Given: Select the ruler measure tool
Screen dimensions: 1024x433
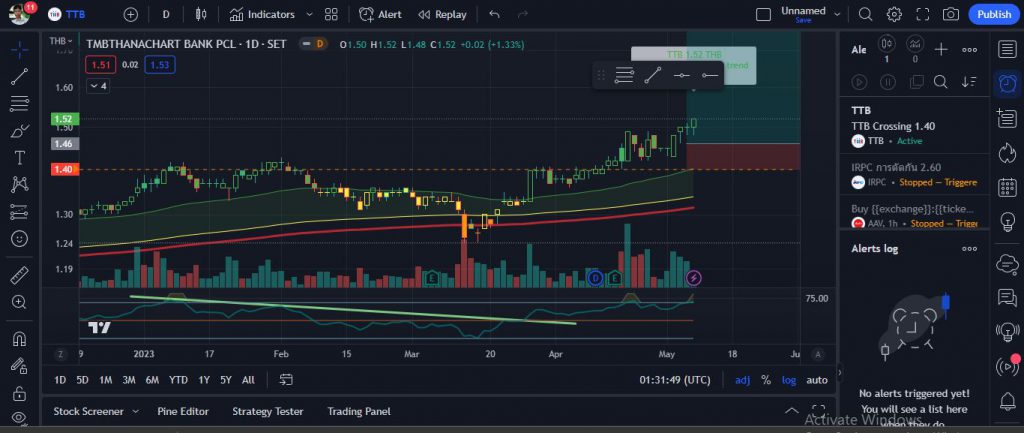Looking at the screenshot, I should click(20, 275).
